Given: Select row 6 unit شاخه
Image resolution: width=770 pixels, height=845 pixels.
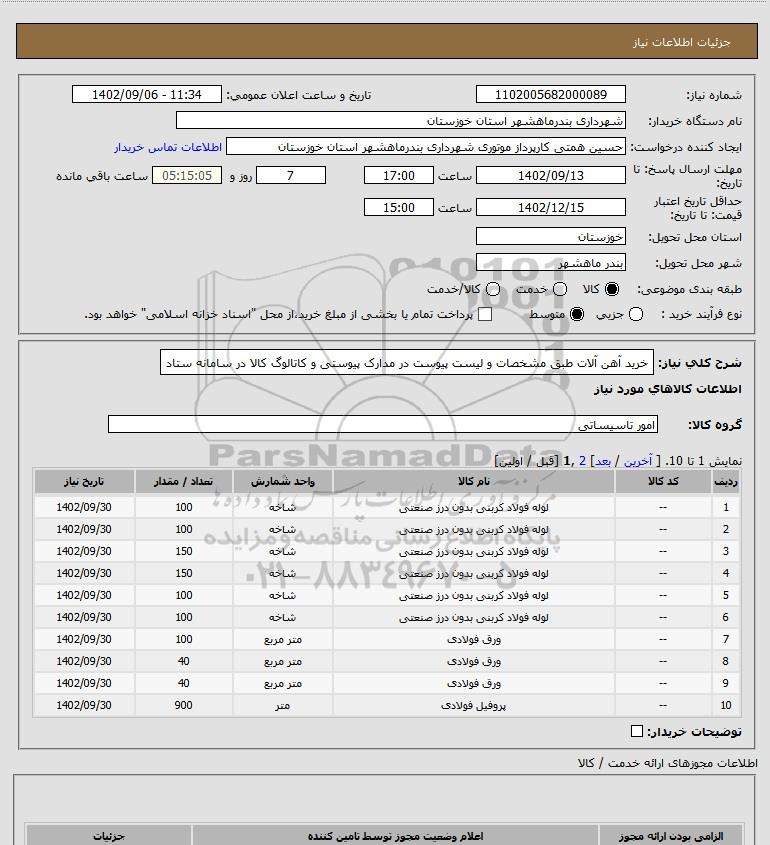Looking at the screenshot, I should click(282, 617).
